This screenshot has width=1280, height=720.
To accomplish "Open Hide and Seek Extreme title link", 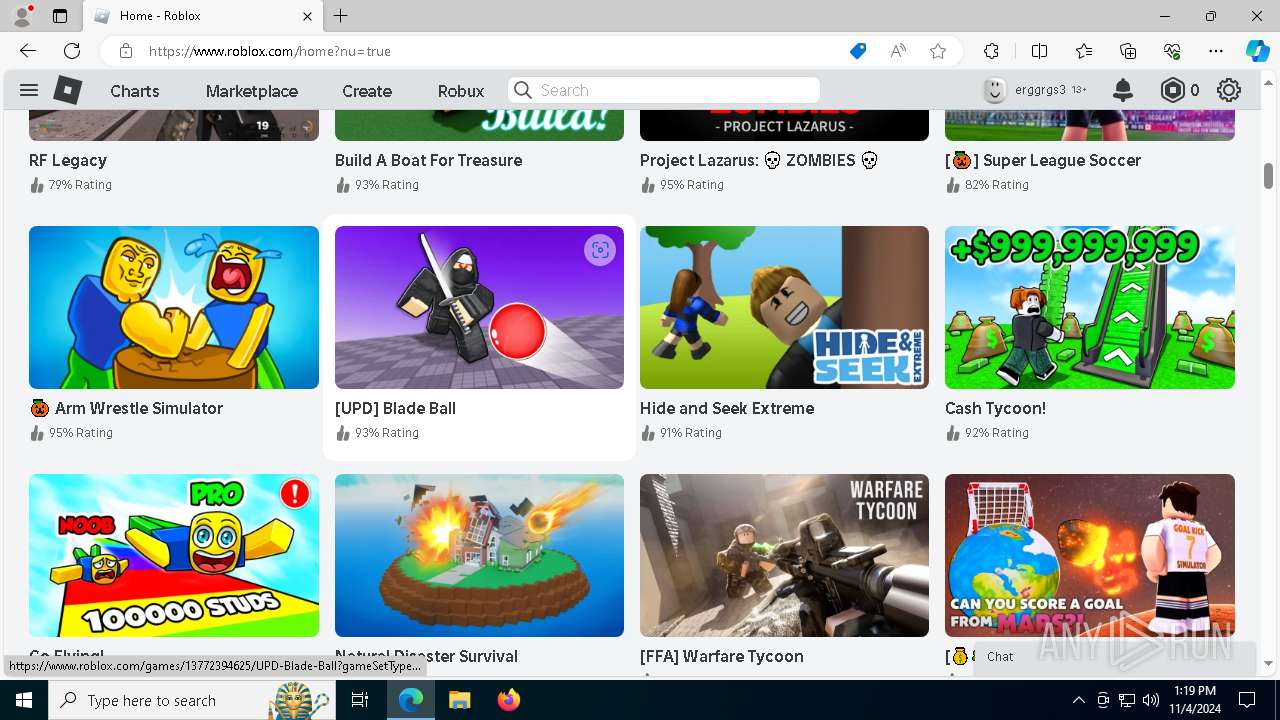I will (x=727, y=408).
